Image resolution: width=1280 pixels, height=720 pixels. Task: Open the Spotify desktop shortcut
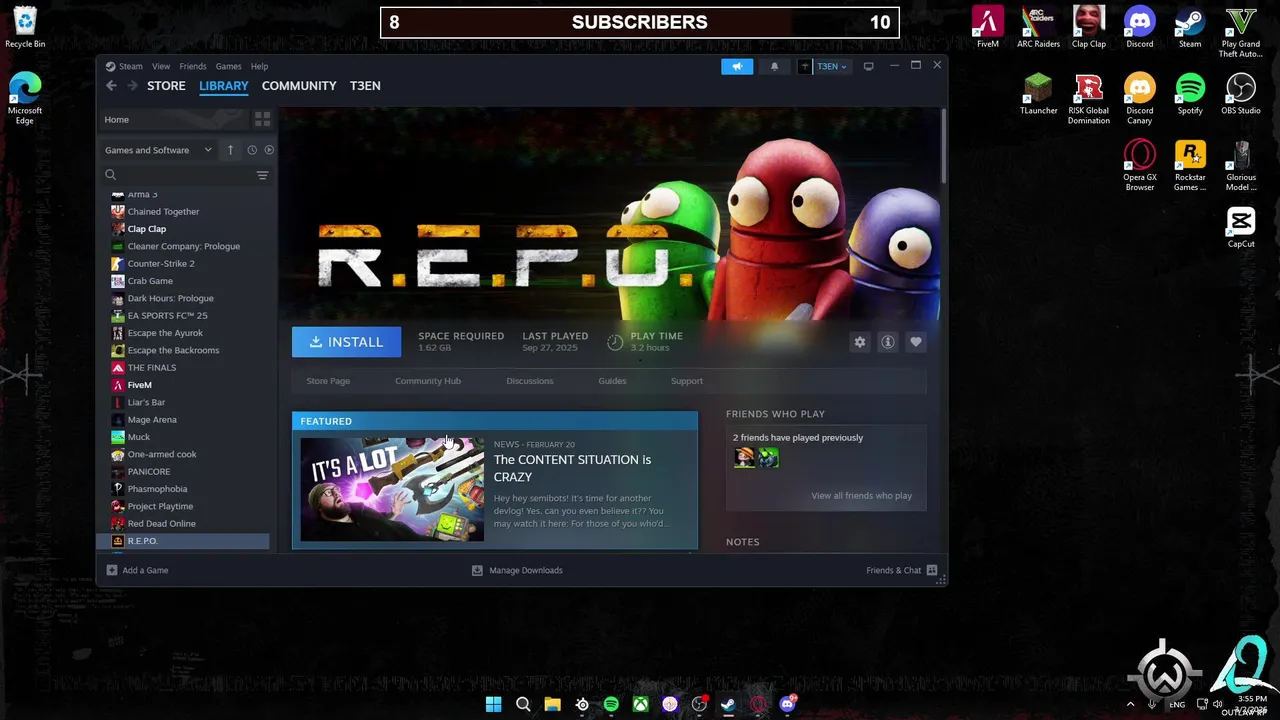[x=1190, y=94]
